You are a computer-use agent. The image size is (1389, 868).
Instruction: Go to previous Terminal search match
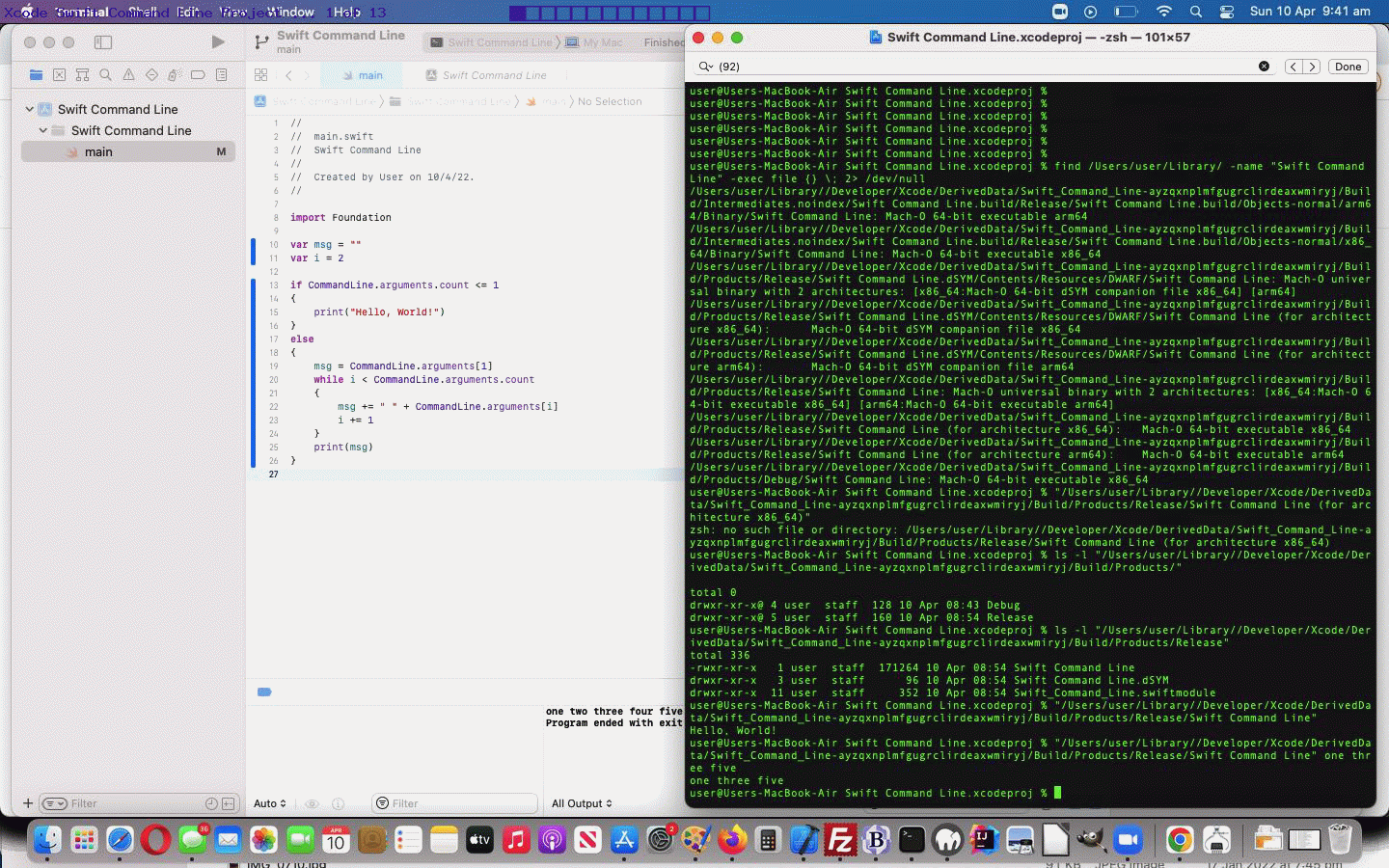[1294, 67]
